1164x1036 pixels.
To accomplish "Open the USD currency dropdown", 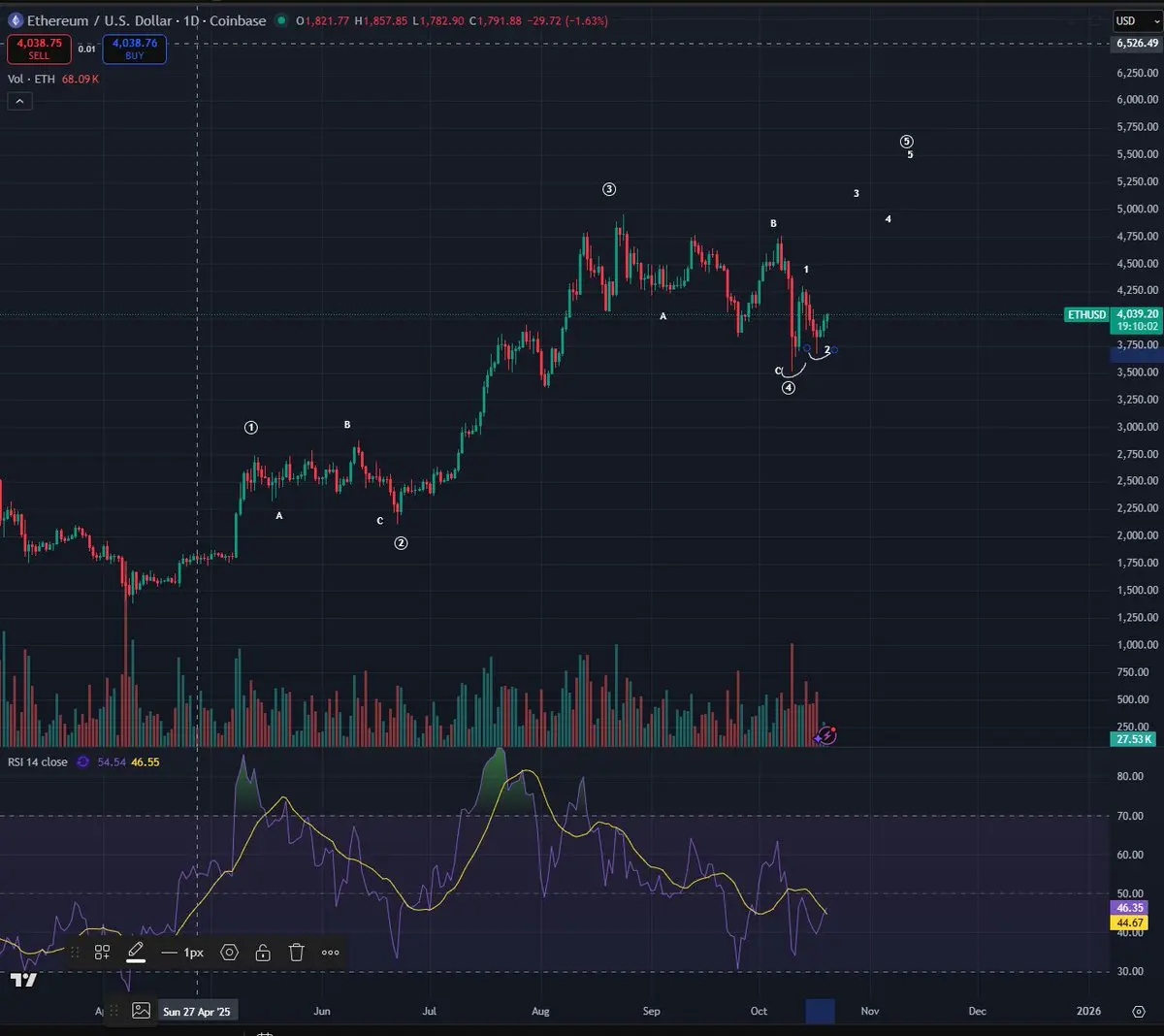I will coord(1136,20).
